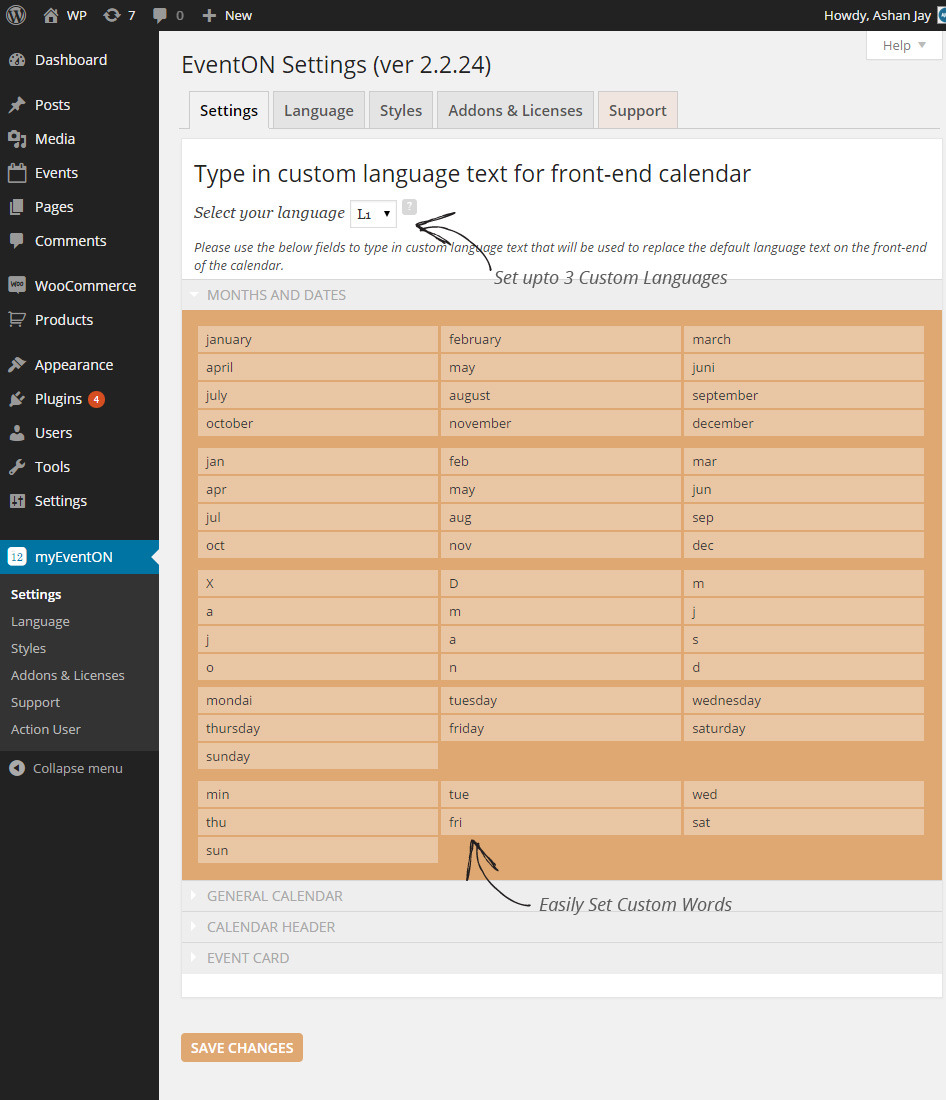Click the Plugins menu plug icon
Viewport: 946px width, 1100px height.
(17, 399)
